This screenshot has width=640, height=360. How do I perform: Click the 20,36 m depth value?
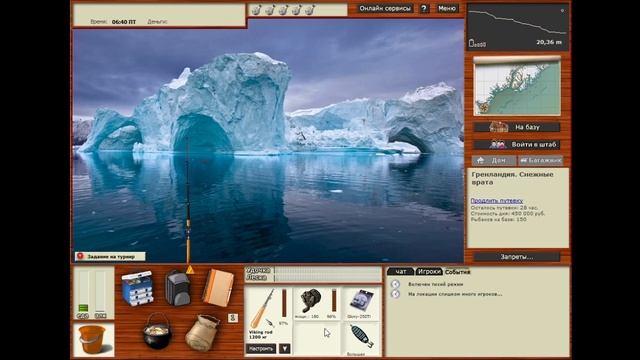click(549, 42)
